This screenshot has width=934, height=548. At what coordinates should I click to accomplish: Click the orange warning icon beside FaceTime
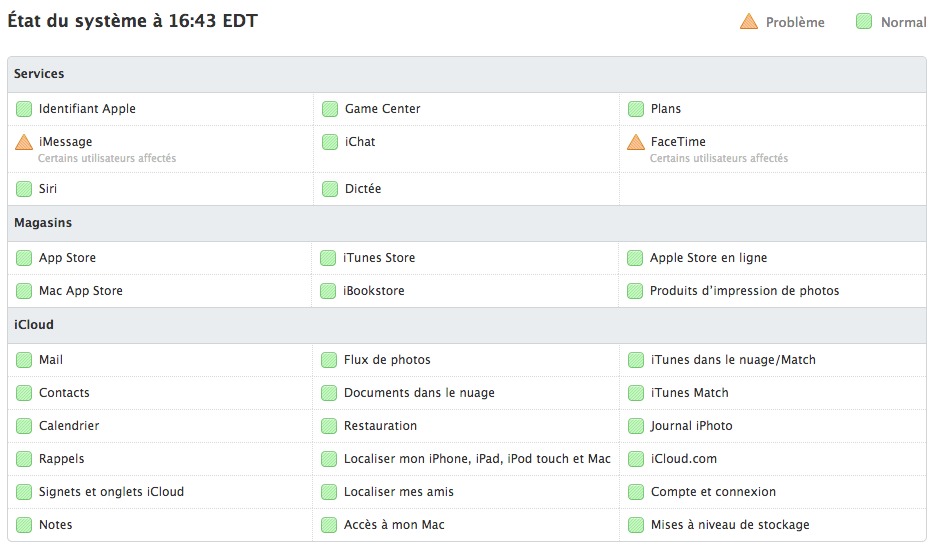click(x=636, y=142)
